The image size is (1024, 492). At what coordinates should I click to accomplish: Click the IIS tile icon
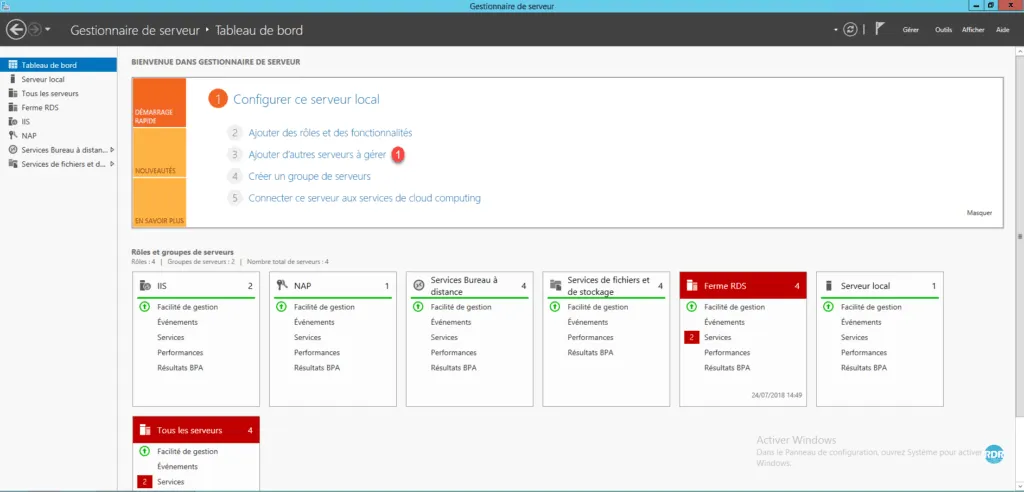coord(146,286)
